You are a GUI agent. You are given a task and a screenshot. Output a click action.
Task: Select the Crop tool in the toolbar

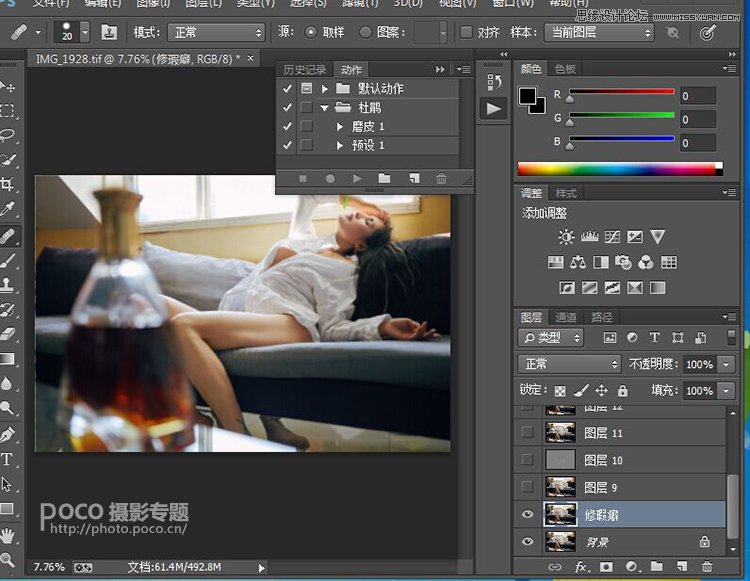[x=8, y=185]
